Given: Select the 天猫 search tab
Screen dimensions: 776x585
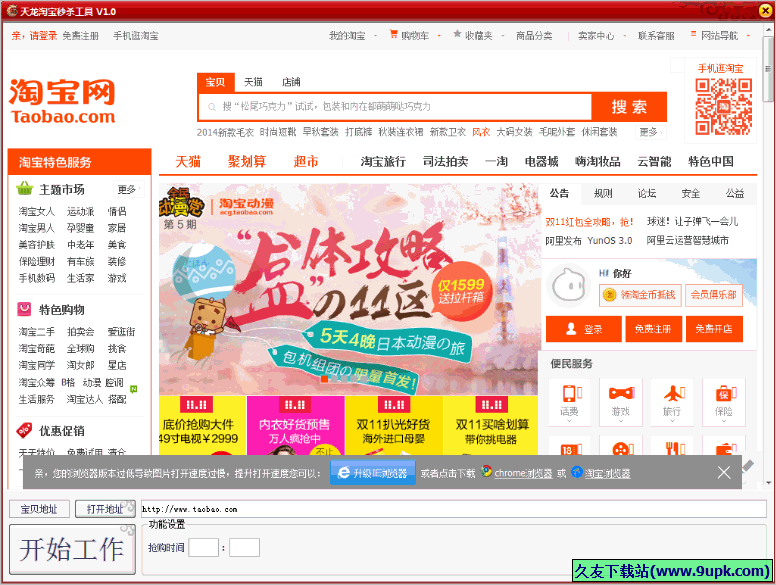Looking at the screenshot, I should tap(253, 82).
